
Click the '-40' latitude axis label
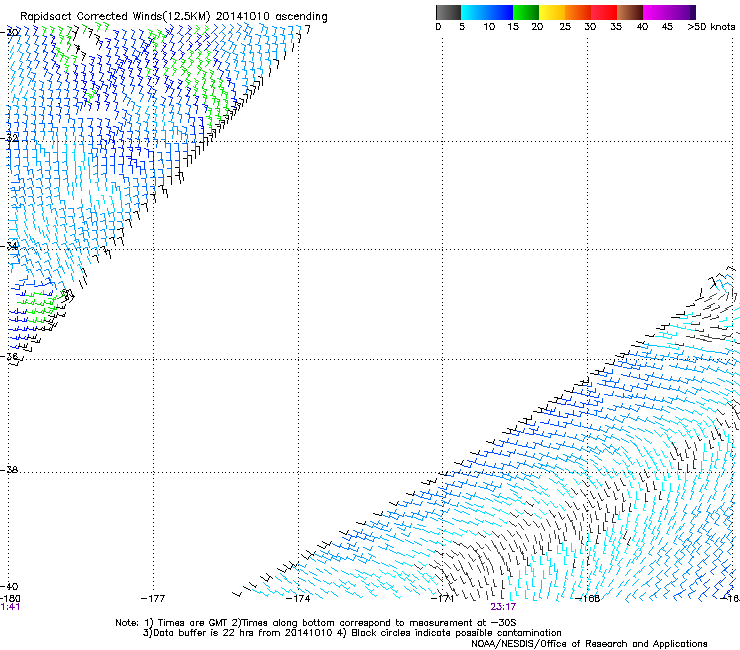click(10, 586)
